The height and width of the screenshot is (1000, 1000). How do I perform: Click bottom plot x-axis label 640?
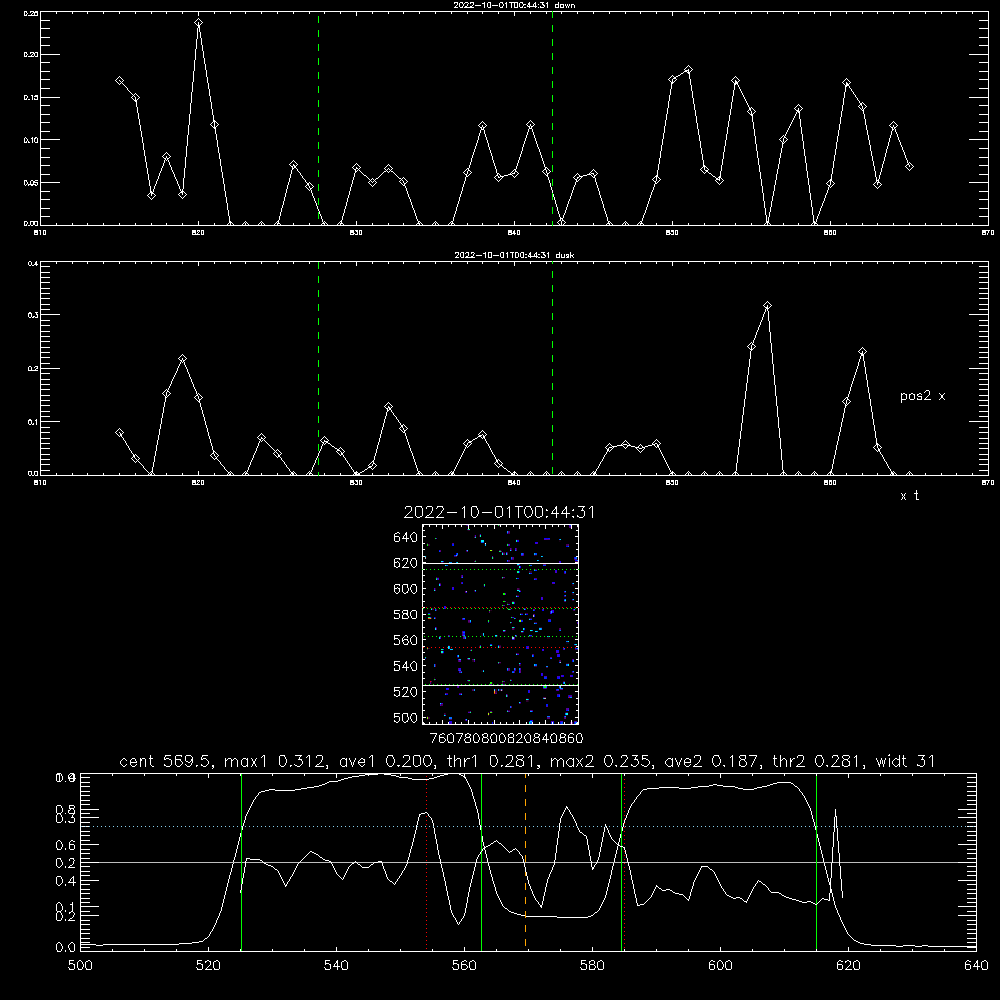tap(976, 966)
